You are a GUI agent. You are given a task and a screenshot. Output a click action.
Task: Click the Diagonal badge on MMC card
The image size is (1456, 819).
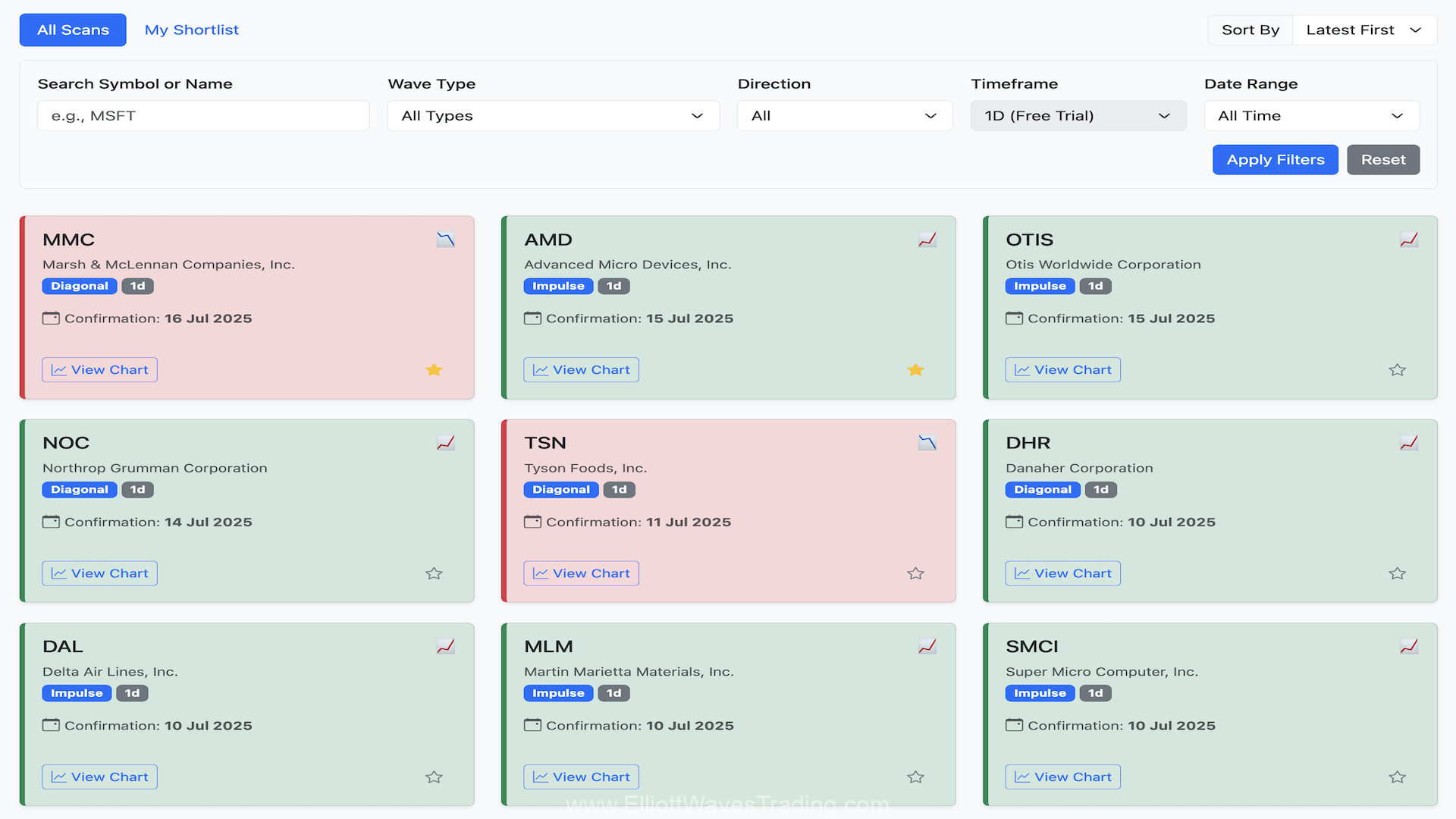click(80, 287)
